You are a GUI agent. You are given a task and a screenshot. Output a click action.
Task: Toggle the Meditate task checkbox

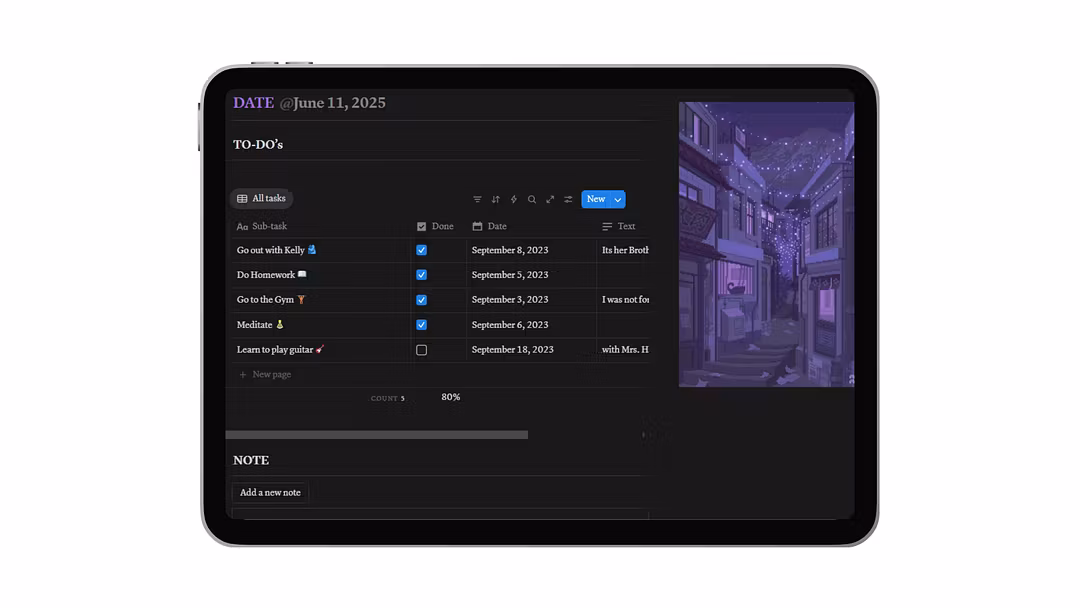click(421, 325)
